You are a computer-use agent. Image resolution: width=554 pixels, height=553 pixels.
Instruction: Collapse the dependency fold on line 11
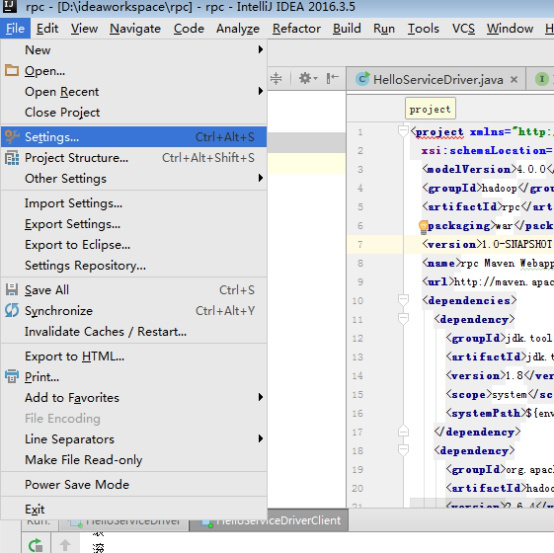(403, 319)
